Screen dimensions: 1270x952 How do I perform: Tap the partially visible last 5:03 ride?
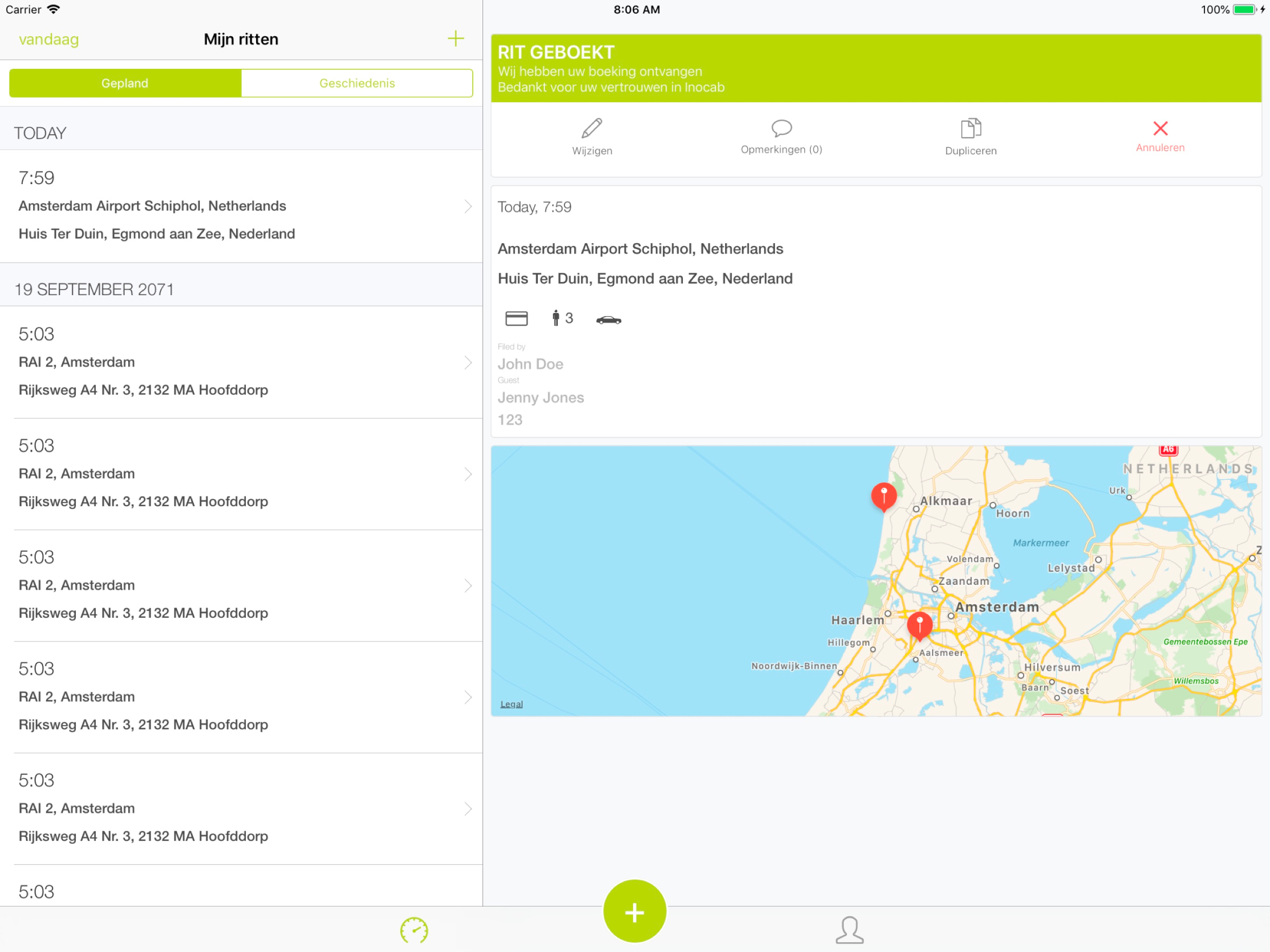click(241, 886)
